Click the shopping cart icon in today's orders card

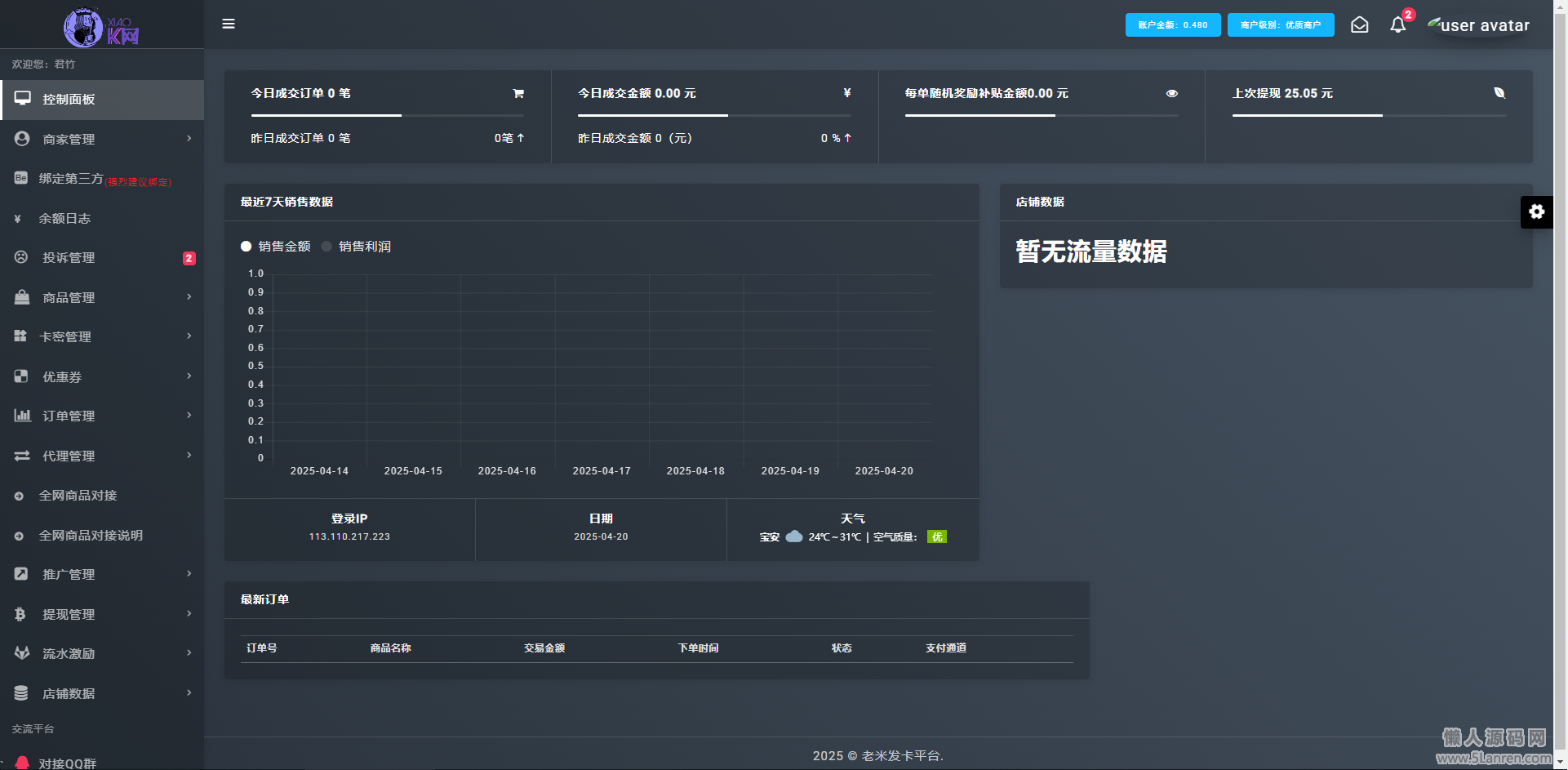(x=517, y=93)
